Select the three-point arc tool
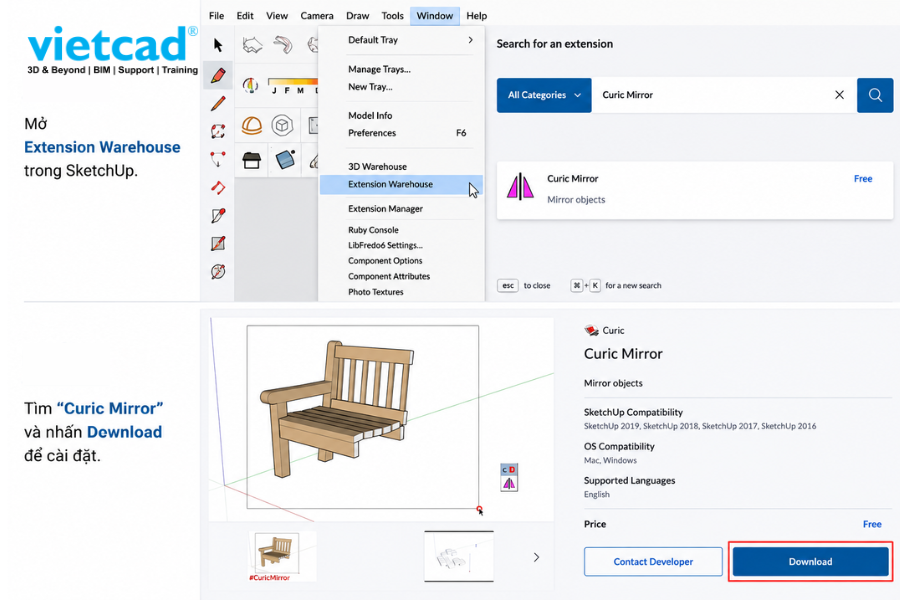Viewport: 900px width, 600px height. [x=218, y=159]
